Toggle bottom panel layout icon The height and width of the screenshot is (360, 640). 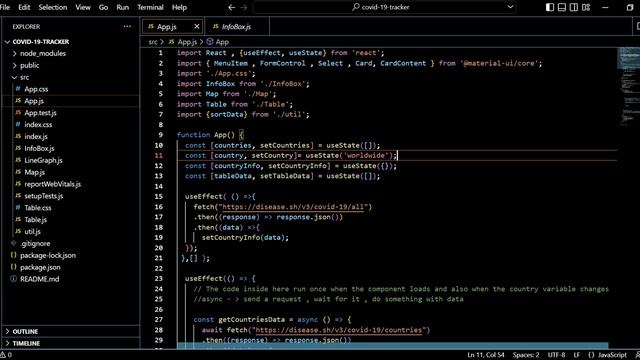(x=562, y=7)
